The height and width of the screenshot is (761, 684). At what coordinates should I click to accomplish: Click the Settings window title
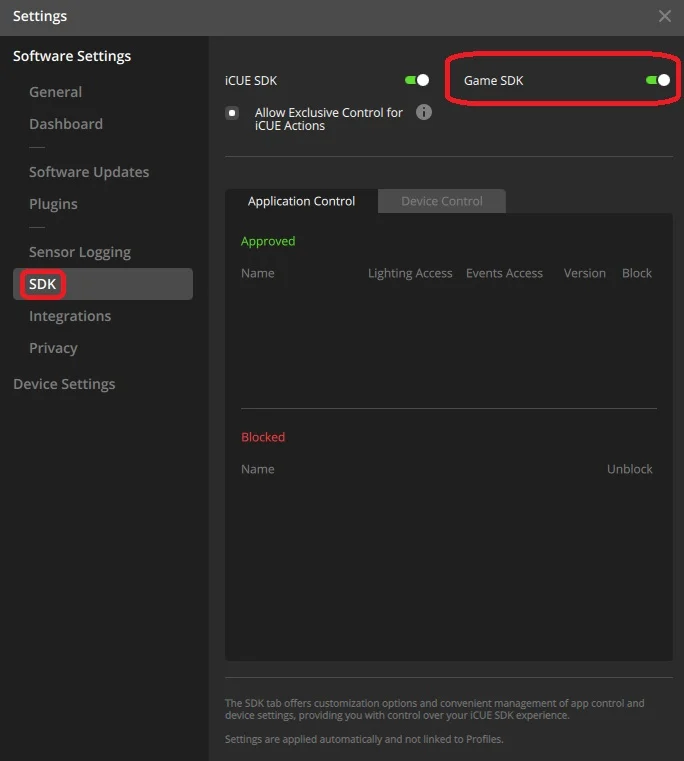(x=40, y=16)
